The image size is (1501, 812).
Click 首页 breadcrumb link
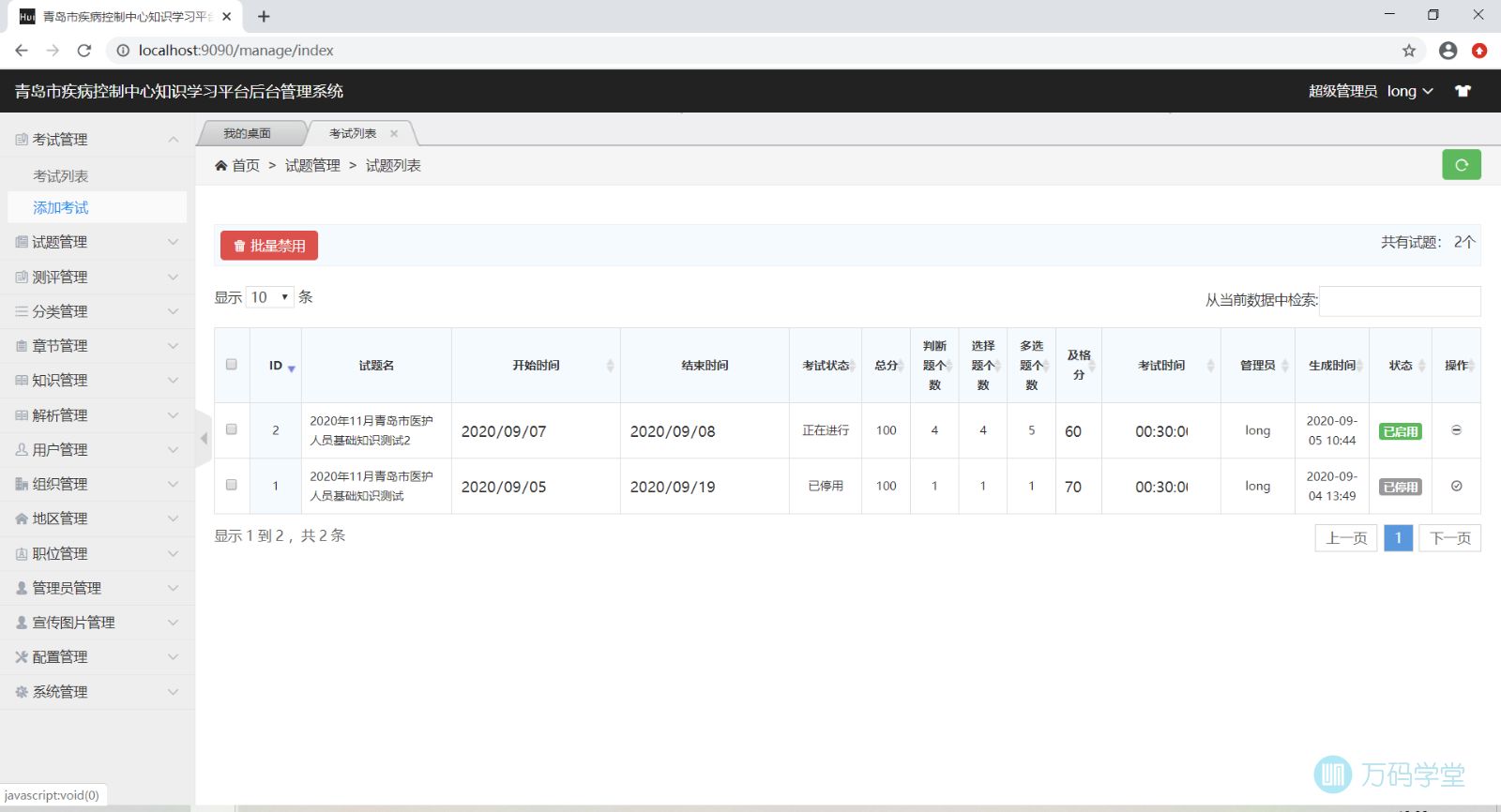coord(246,166)
